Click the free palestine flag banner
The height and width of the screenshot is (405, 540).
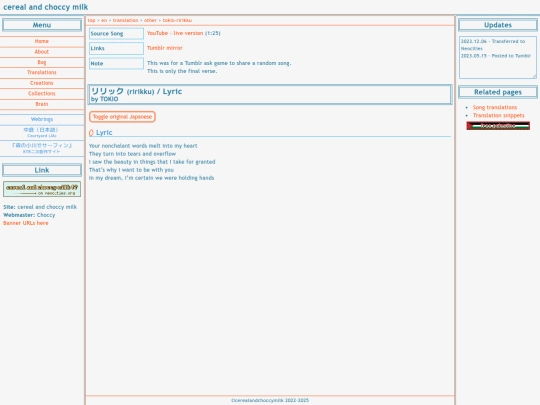(498, 126)
